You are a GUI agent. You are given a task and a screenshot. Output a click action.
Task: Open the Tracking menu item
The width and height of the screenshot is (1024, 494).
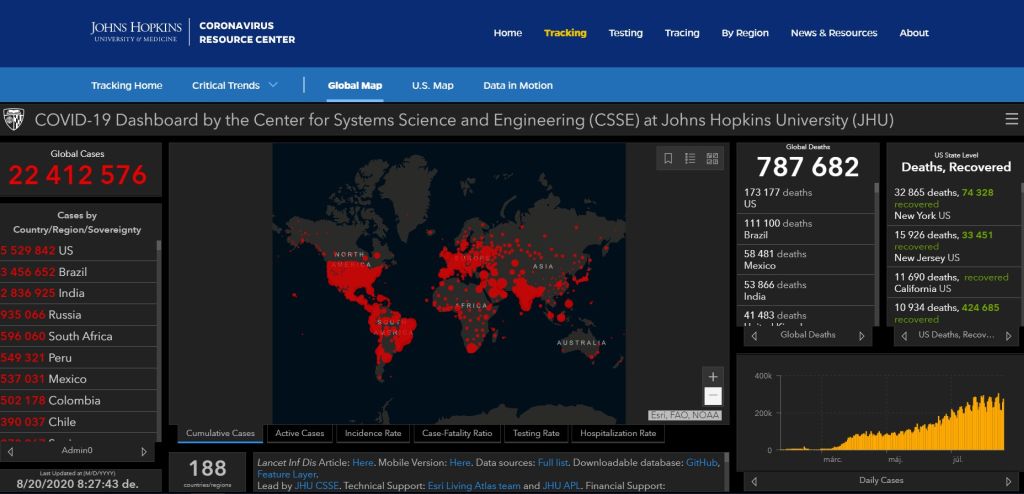point(565,33)
